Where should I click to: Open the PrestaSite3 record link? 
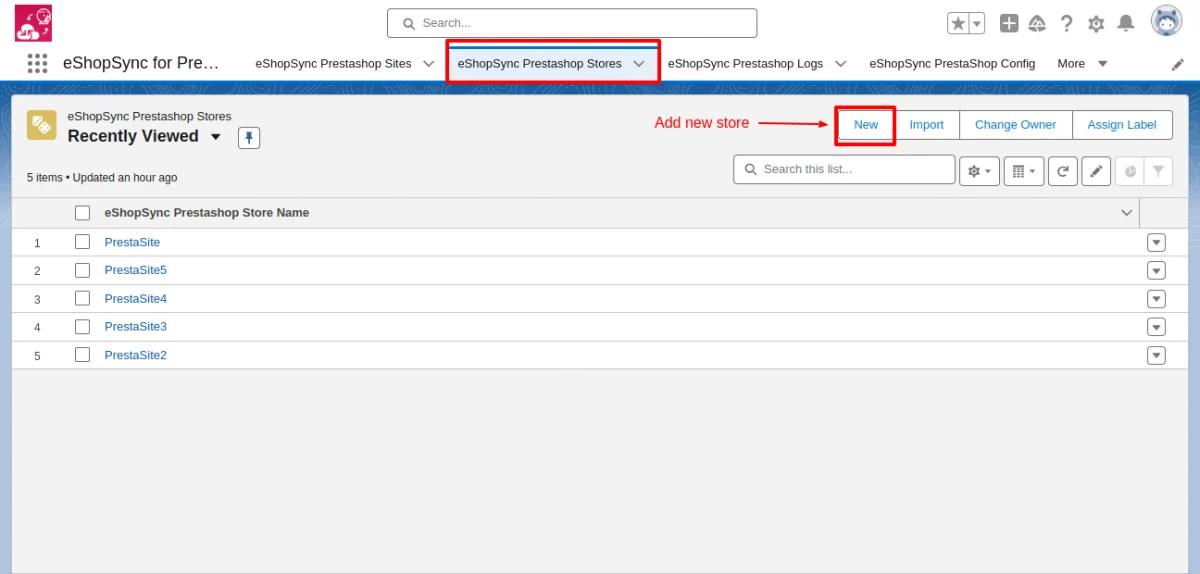pyautogui.click(x=136, y=326)
